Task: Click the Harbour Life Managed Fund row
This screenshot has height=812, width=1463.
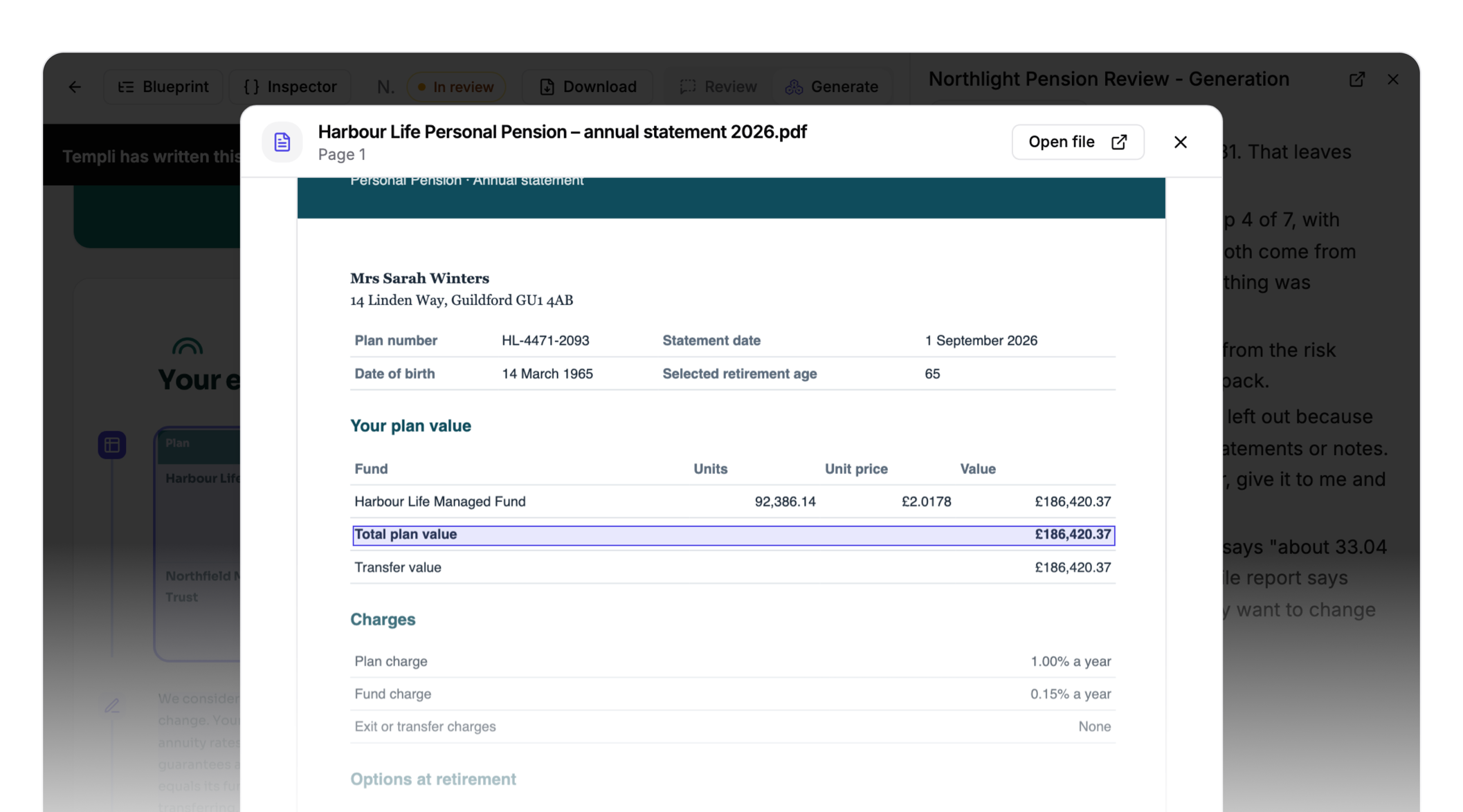Action: tap(732, 502)
